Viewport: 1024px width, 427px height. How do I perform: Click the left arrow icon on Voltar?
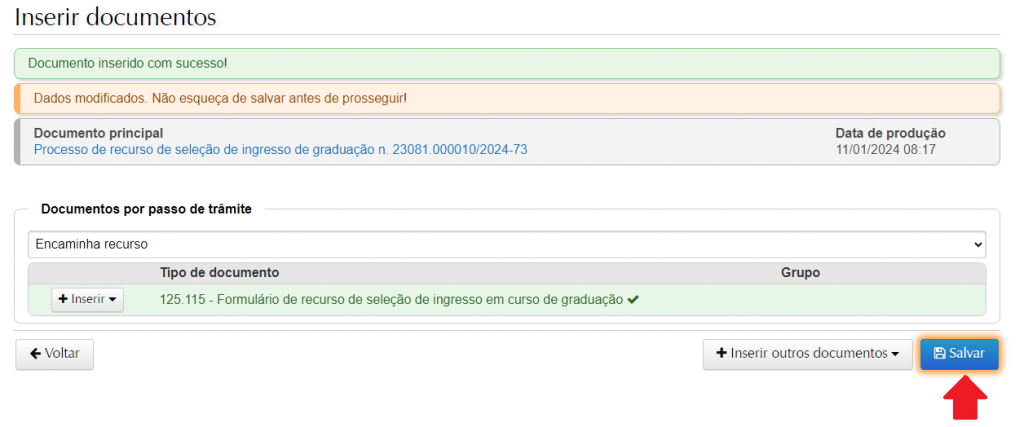36,354
